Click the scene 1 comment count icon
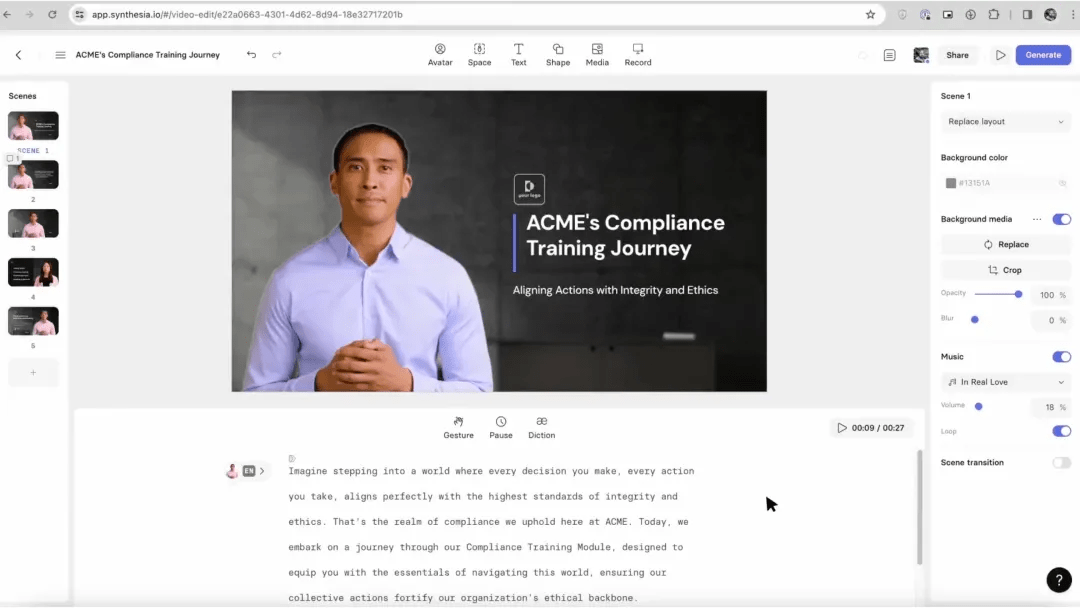 coord(12,158)
